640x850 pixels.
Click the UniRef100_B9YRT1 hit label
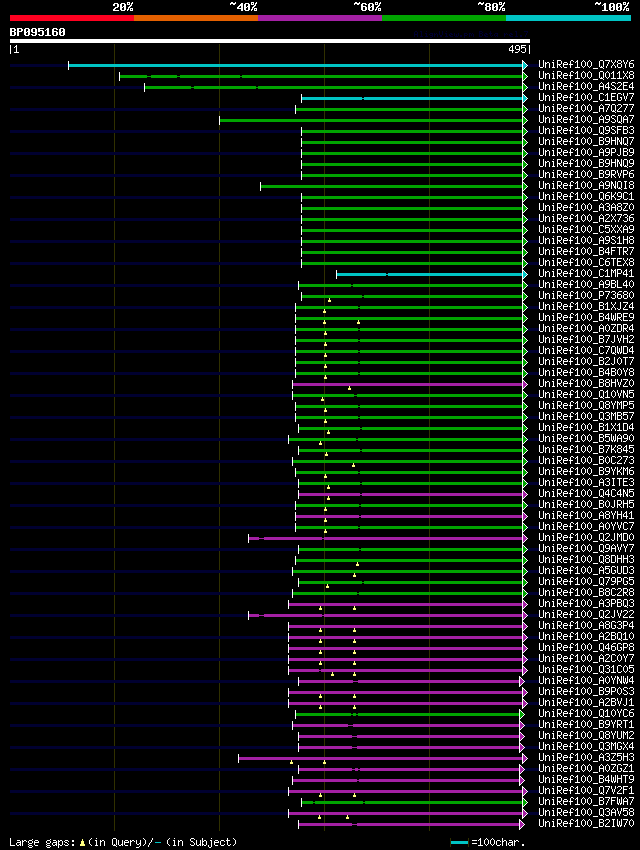click(586, 724)
